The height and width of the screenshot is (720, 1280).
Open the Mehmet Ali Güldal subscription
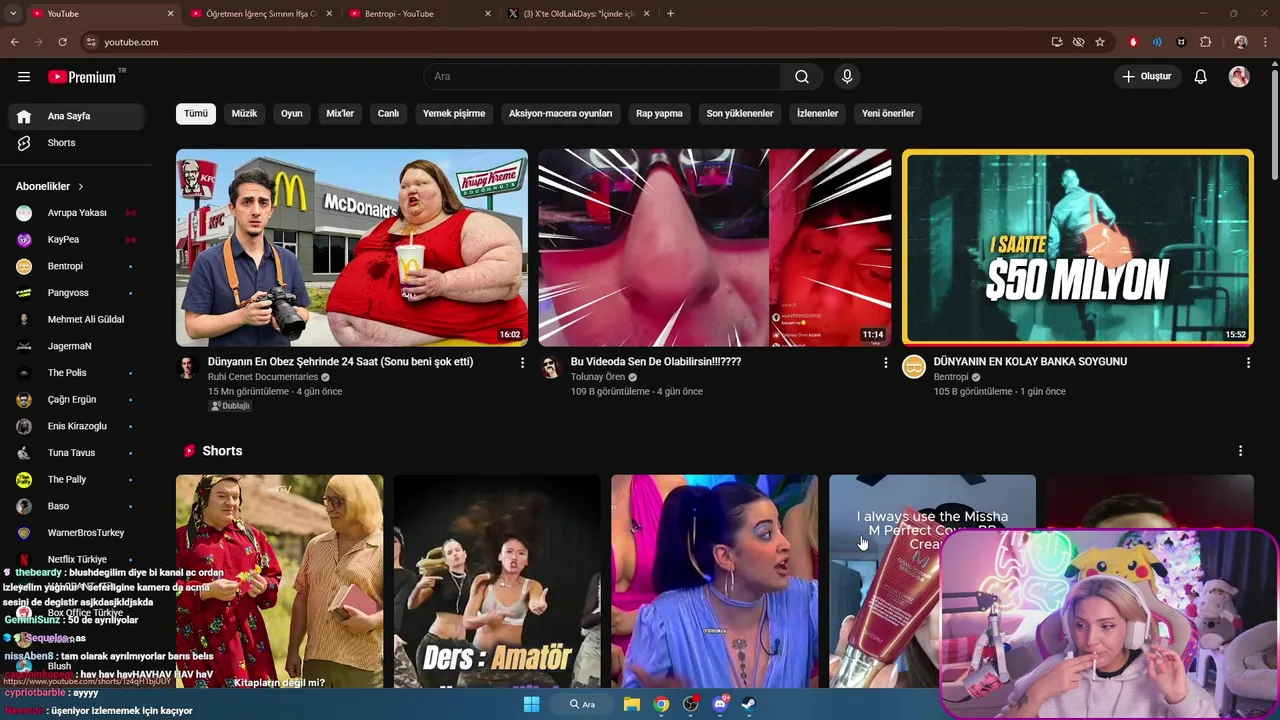pyautogui.click(x=77, y=320)
